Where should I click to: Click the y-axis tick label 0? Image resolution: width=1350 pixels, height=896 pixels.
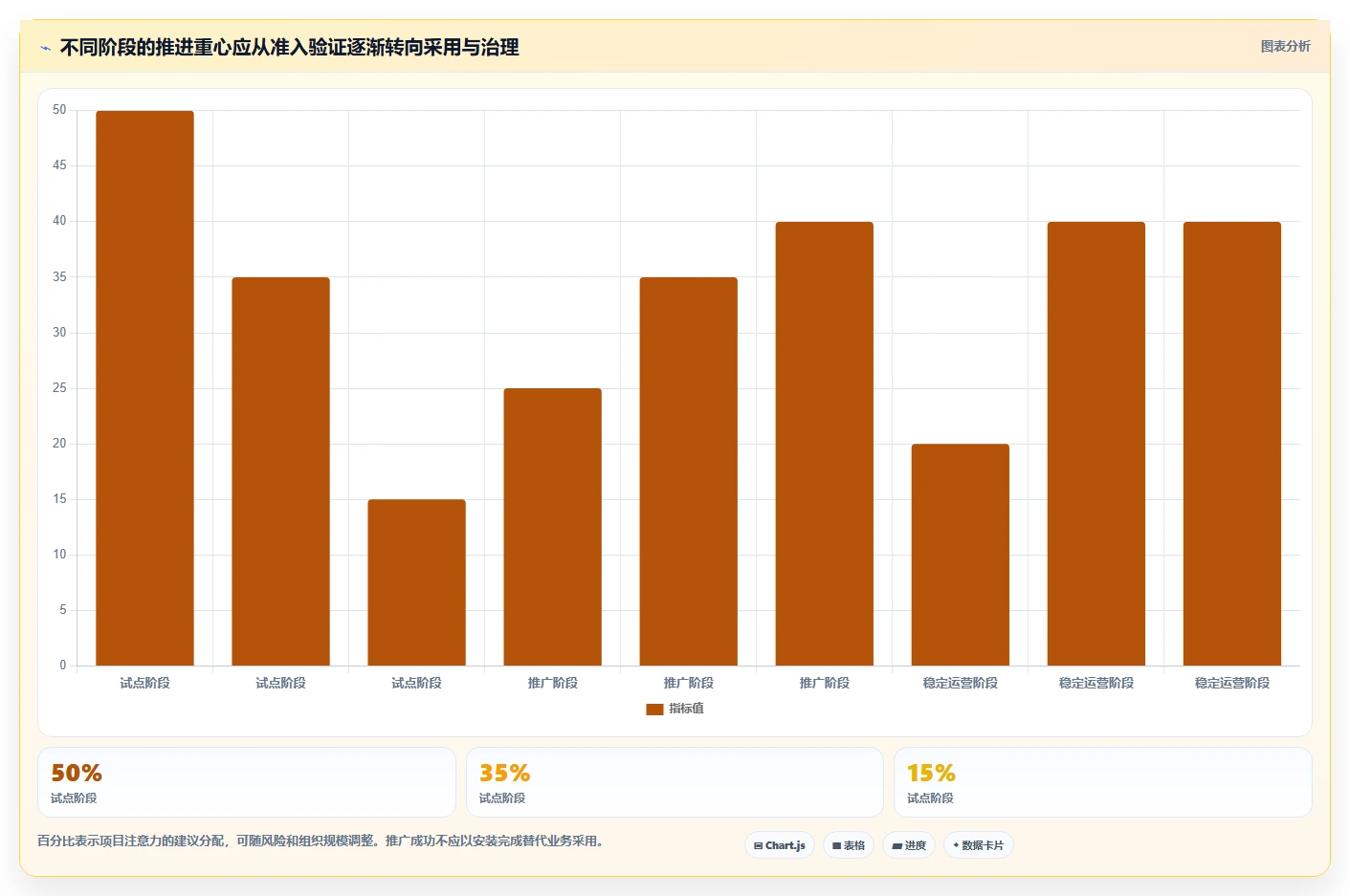coord(63,666)
